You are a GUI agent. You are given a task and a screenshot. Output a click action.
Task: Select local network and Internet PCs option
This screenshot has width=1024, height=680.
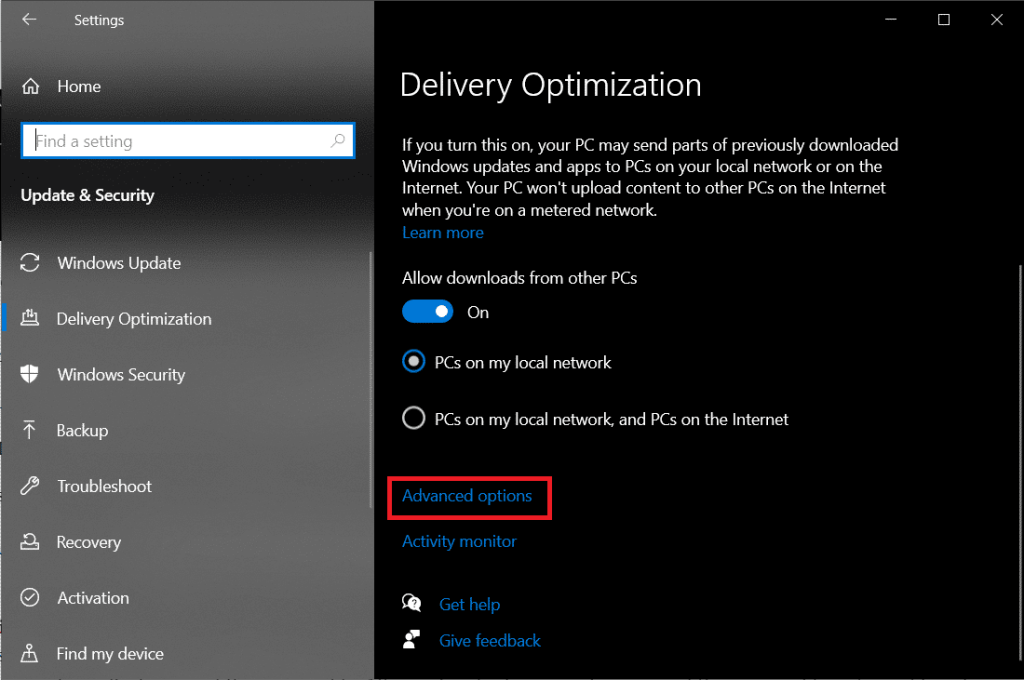coord(414,419)
